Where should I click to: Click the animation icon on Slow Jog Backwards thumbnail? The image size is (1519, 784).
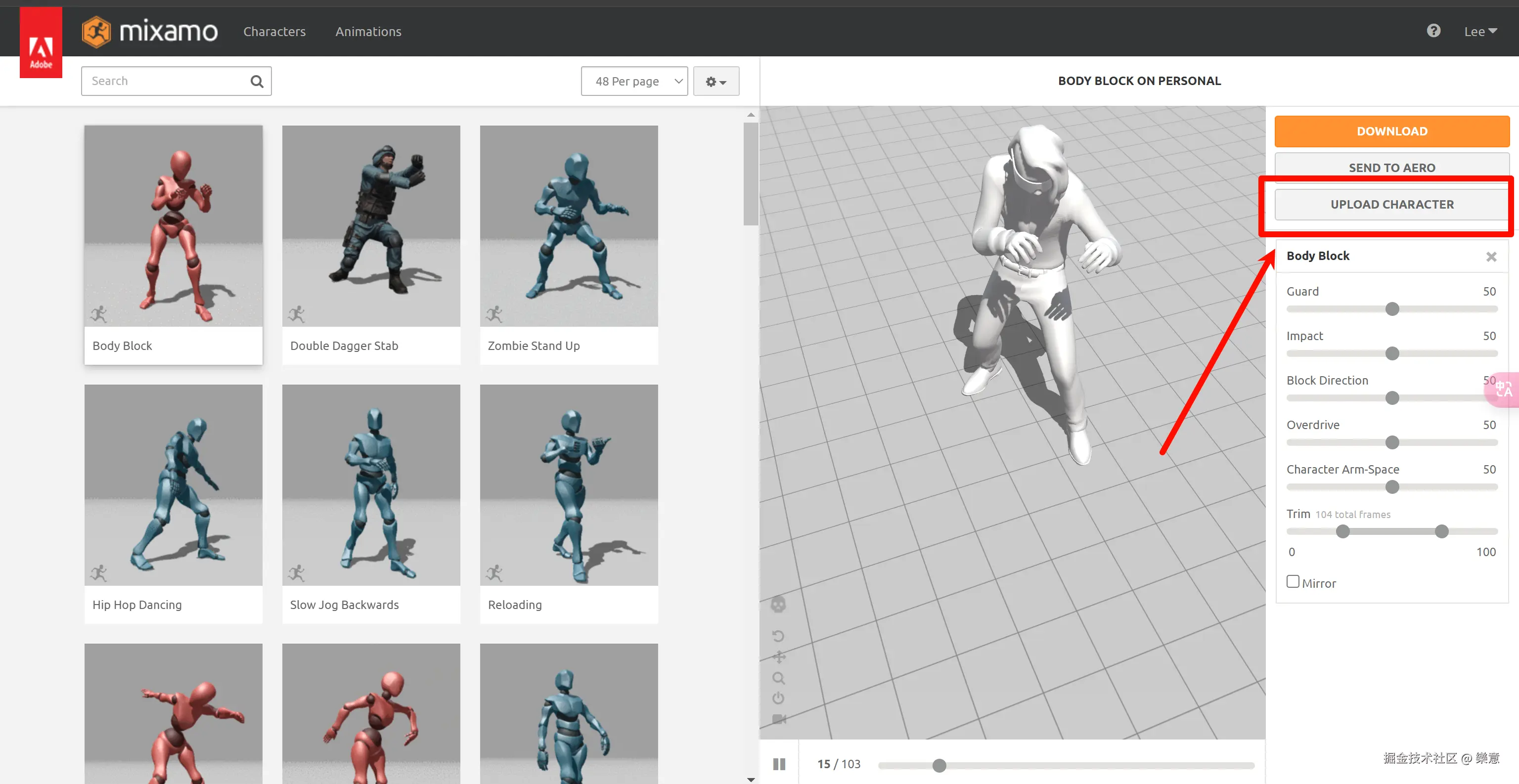296,573
